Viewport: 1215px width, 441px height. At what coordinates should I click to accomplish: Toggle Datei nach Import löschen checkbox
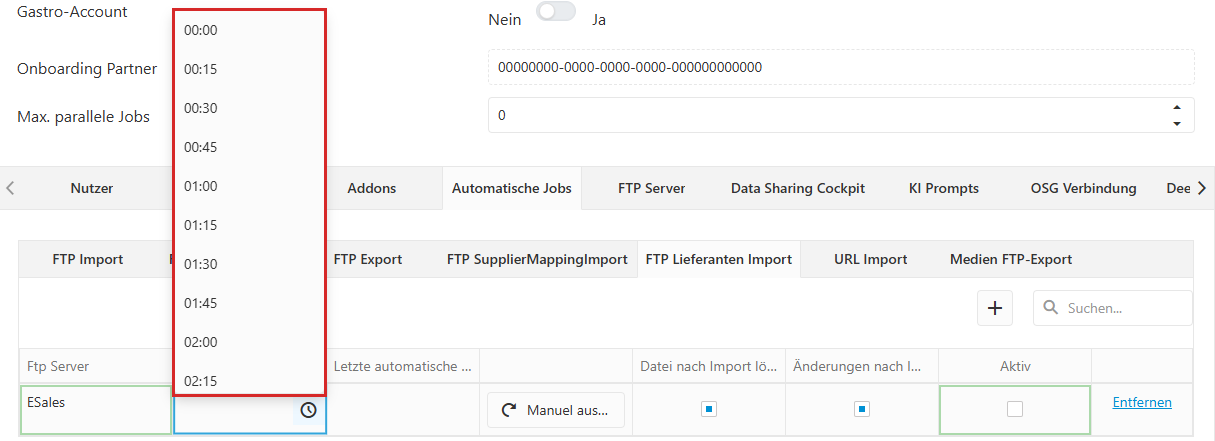pyautogui.click(x=709, y=409)
